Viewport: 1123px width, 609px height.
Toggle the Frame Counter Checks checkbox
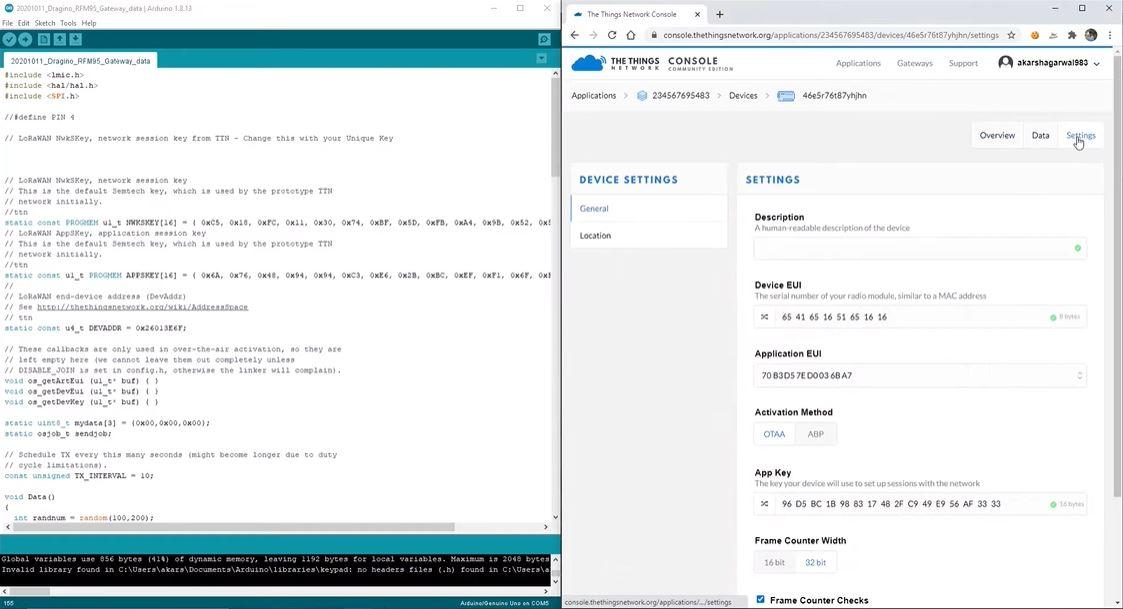761,600
